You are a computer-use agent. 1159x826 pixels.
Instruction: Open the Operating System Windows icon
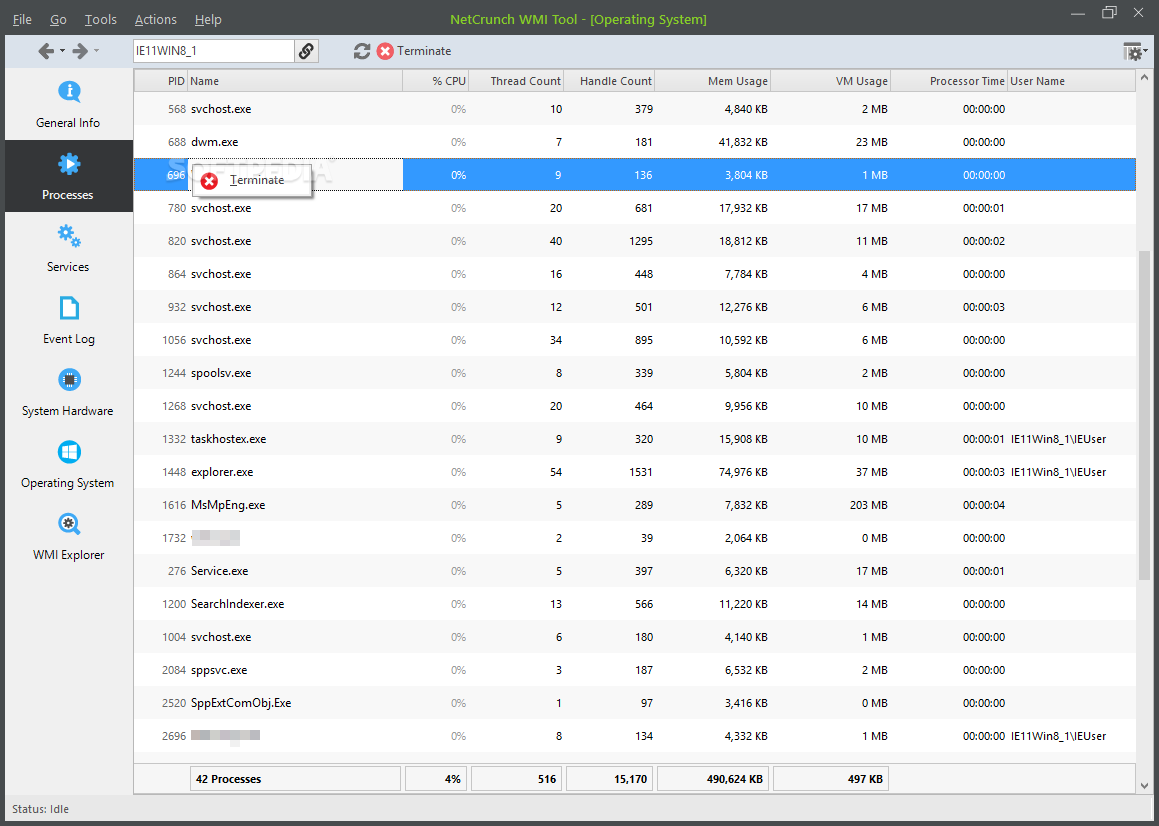(69, 452)
